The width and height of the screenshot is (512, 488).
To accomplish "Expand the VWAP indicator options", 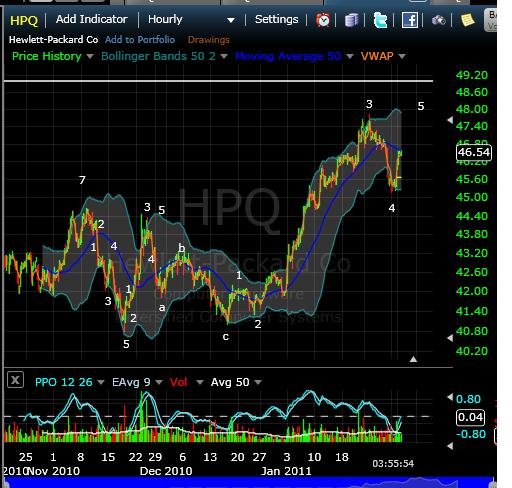I will pos(402,56).
